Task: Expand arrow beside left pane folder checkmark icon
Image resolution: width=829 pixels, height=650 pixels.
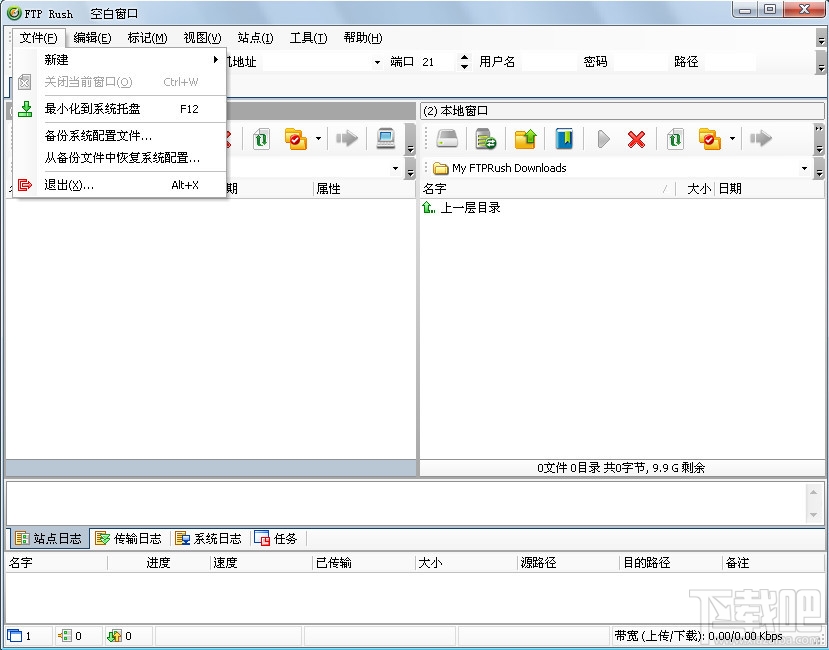Action: pyautogui.click(x=318, y=139)
